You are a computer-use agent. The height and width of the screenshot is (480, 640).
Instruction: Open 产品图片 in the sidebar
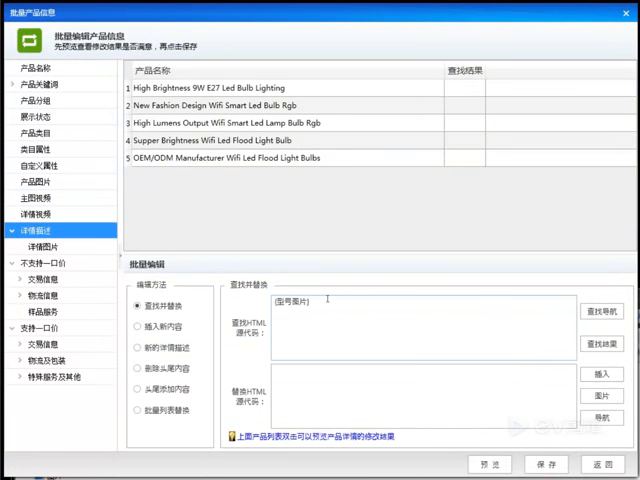[36, 182]
